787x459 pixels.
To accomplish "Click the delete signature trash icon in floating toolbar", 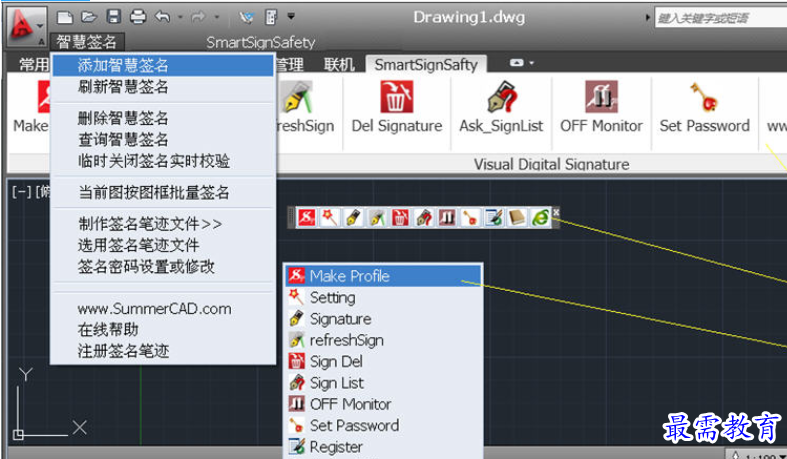I will 400,218.
